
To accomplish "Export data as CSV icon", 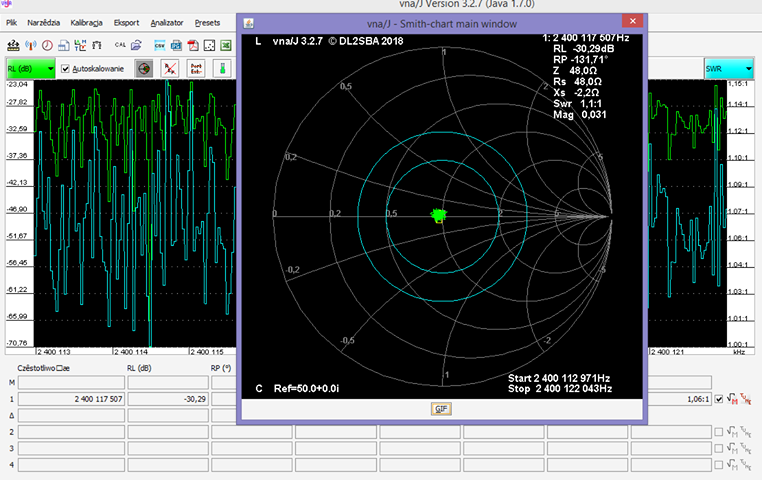I will [159, 46].
